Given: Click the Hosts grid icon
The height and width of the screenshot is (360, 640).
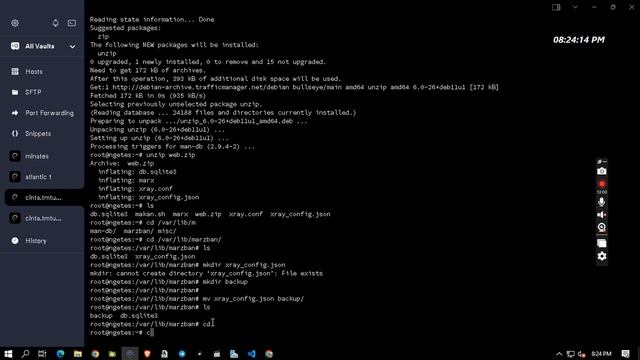Looking at the screenshot, I should pyautogui.click(x=15, y=71).
